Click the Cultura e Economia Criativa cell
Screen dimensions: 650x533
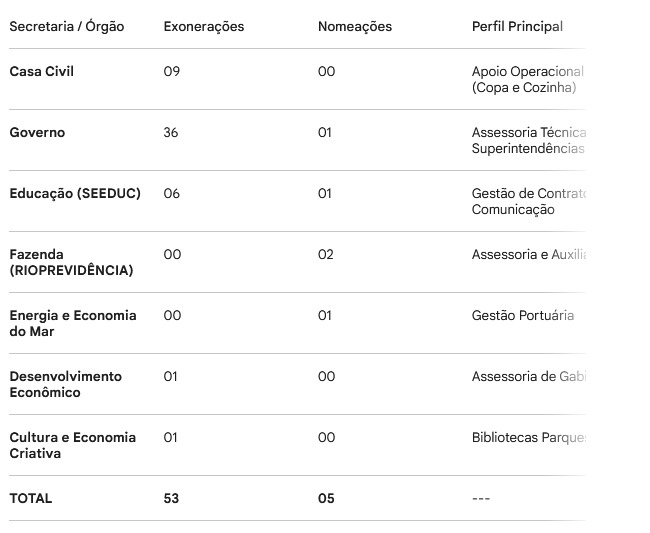coord(73,445)
